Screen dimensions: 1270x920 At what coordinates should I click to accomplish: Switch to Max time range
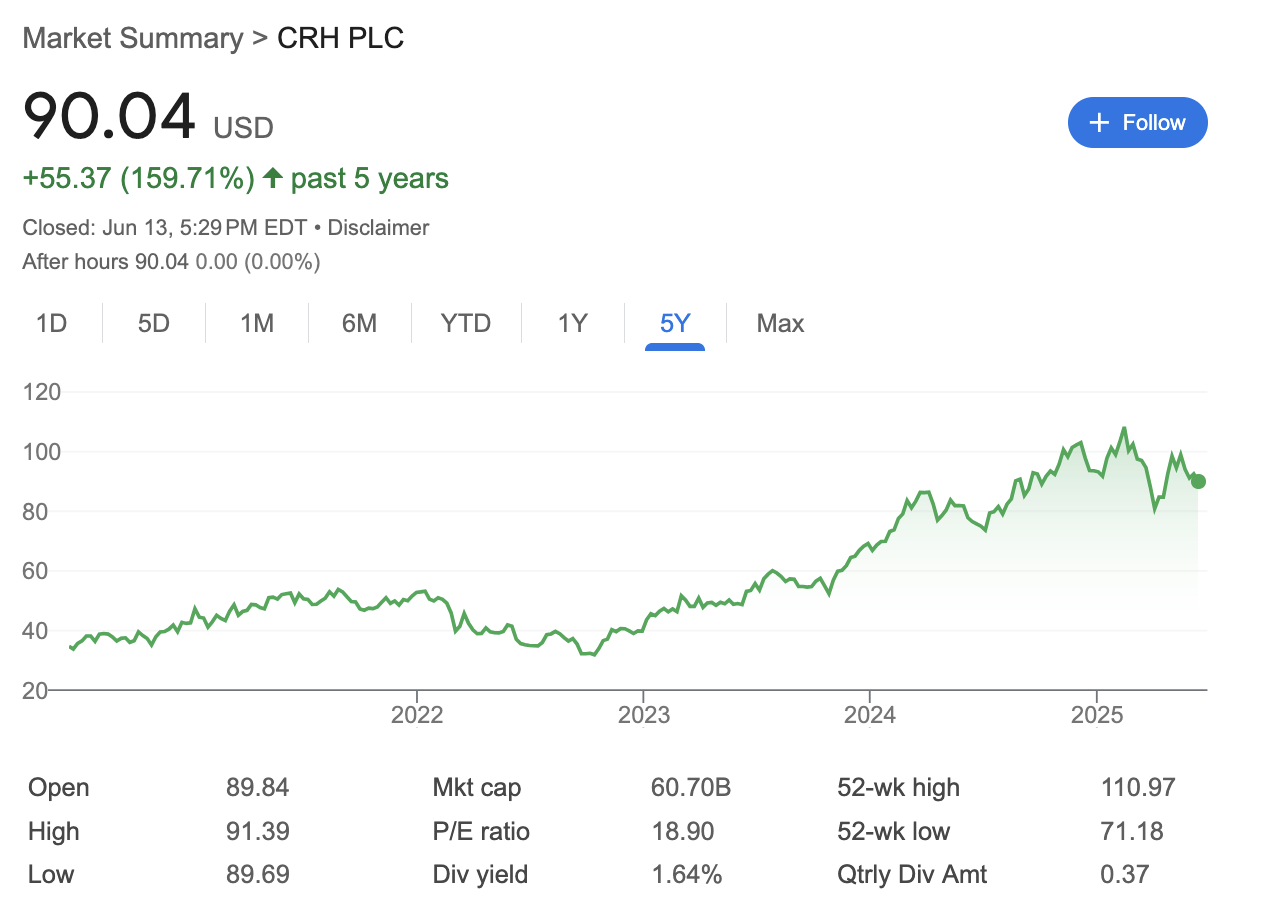[780, 323]
